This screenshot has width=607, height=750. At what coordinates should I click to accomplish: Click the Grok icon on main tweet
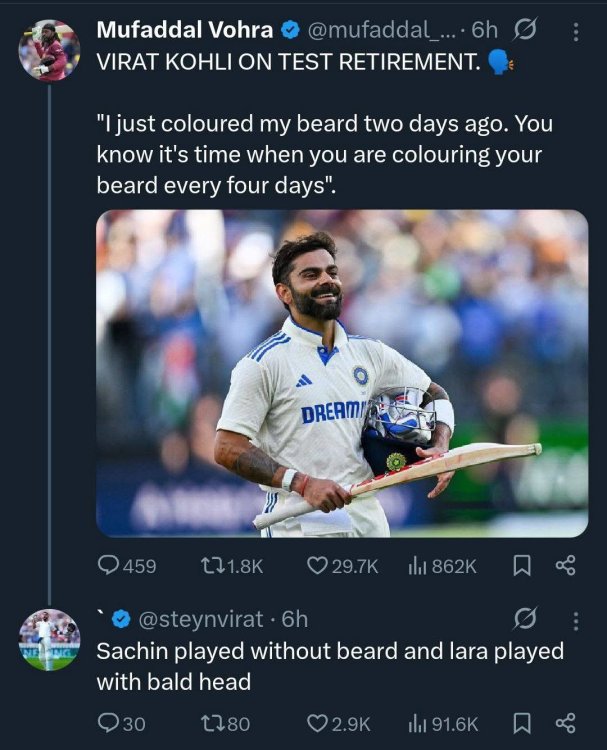coord(525,30)
